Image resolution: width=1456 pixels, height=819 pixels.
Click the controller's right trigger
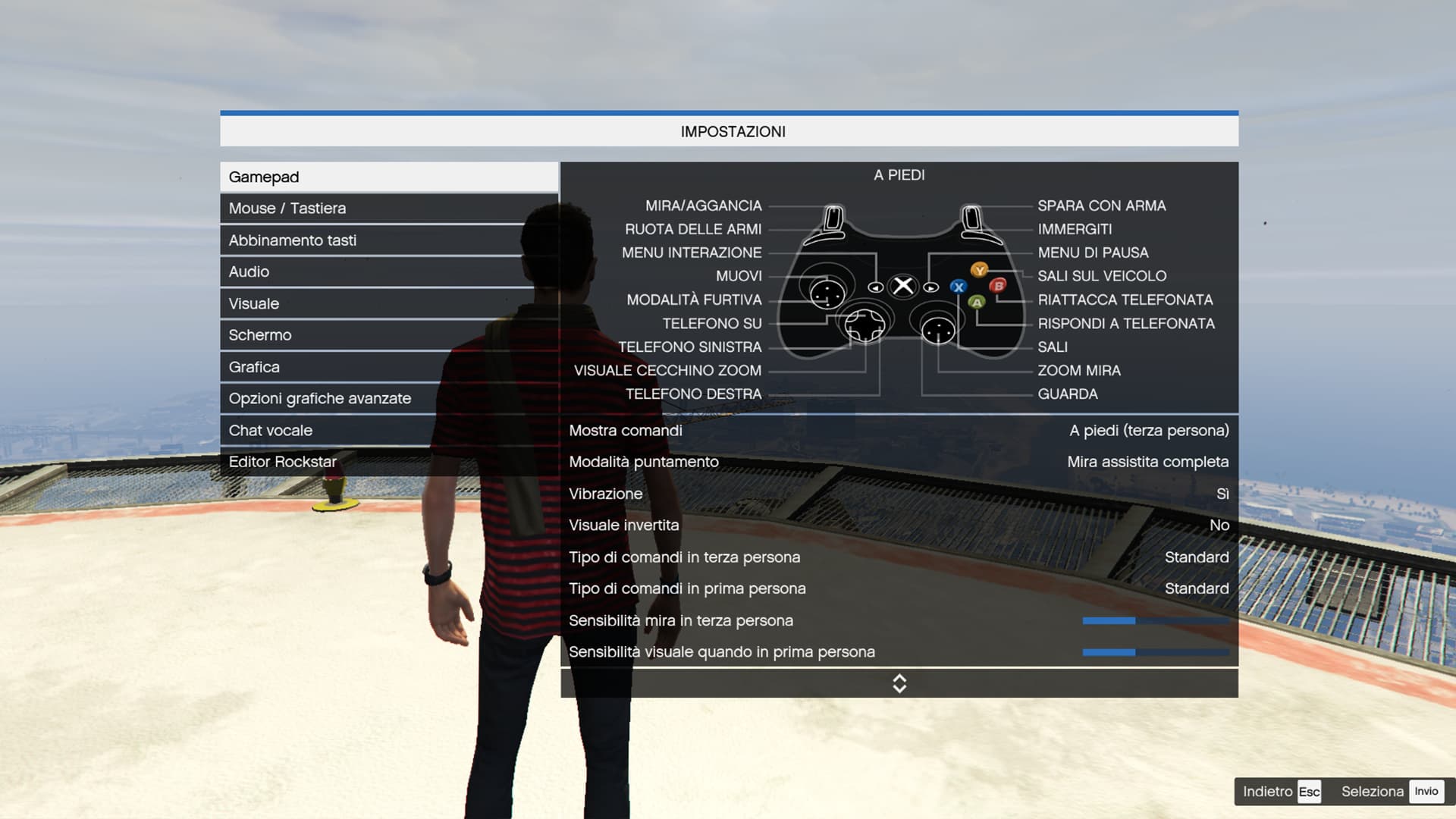971,219
